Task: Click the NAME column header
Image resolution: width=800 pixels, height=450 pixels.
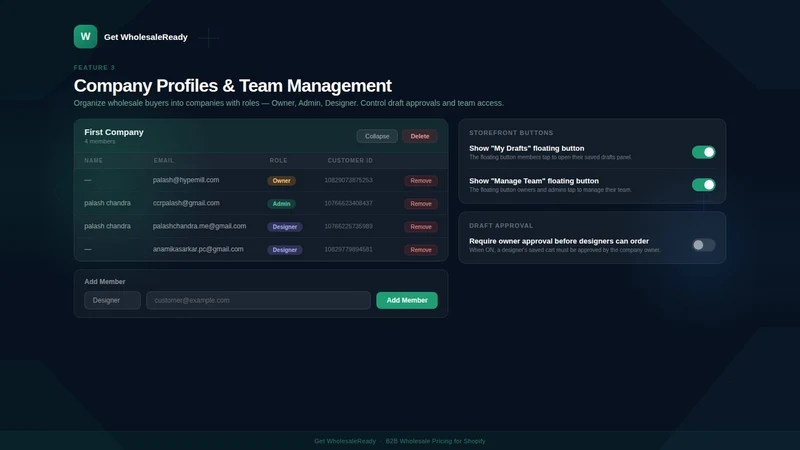Action: [93, 160]
